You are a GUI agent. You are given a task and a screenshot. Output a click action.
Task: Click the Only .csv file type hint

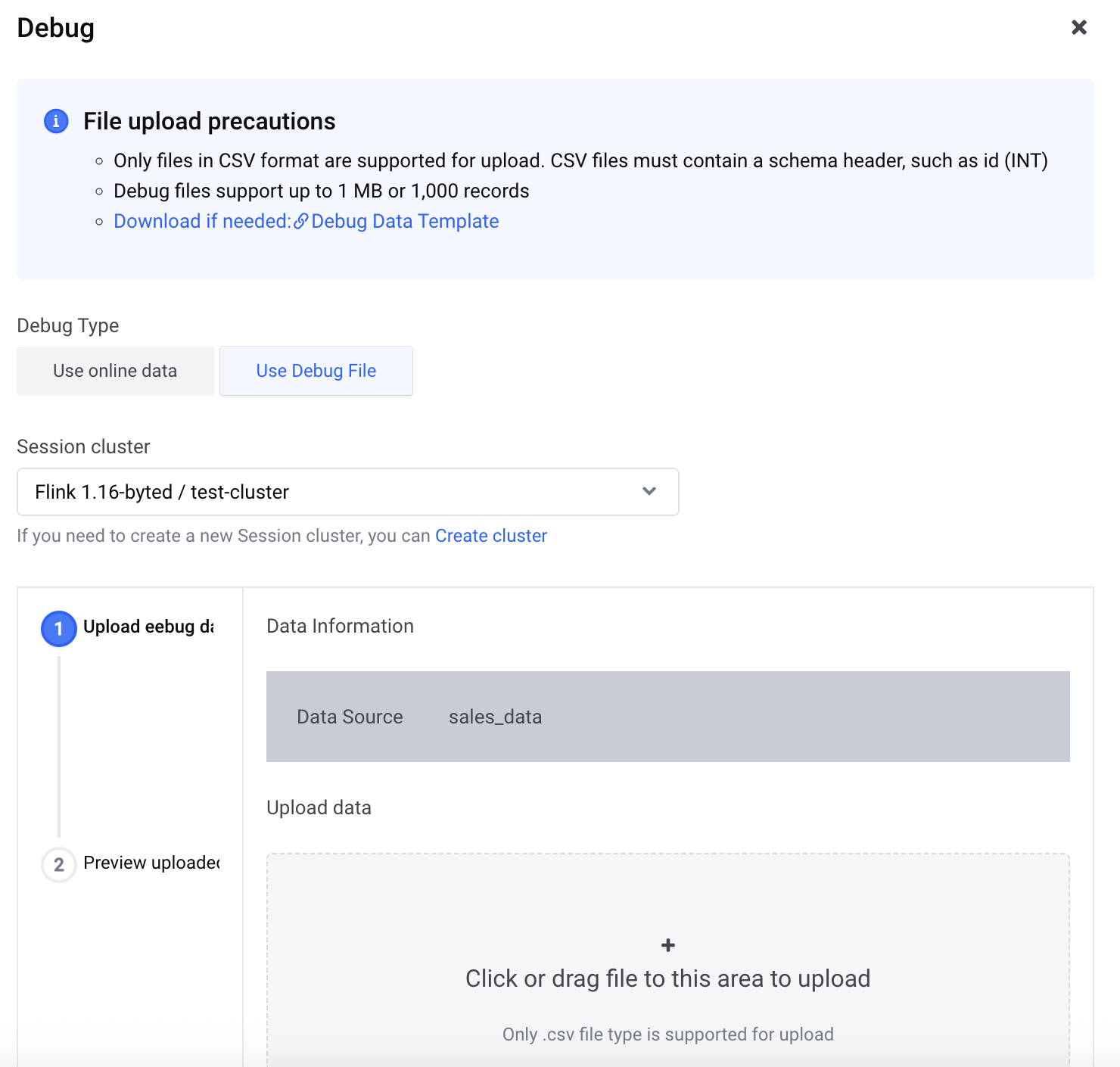(x=668, y=1034)
